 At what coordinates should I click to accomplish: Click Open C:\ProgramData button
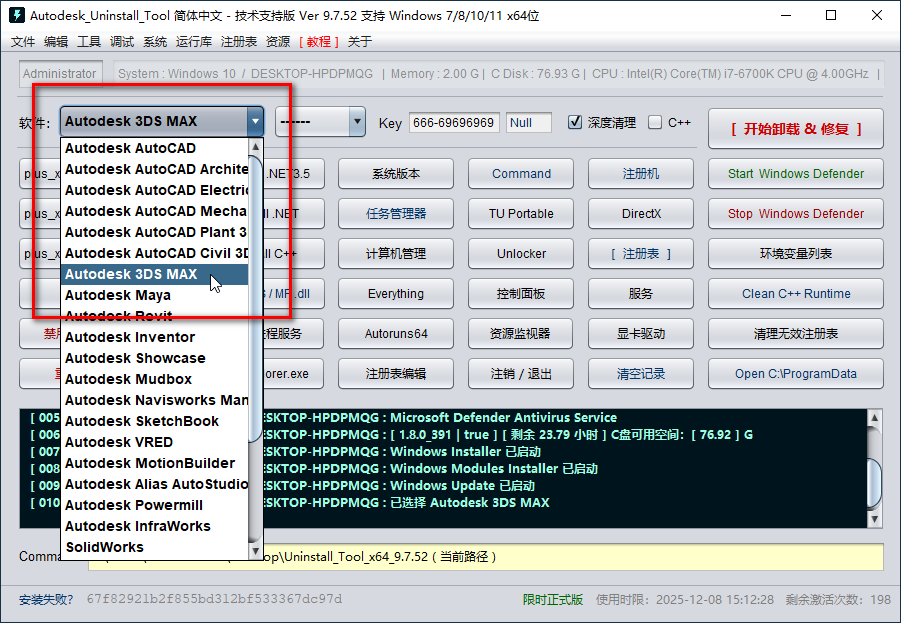click(x=795, y=374)
